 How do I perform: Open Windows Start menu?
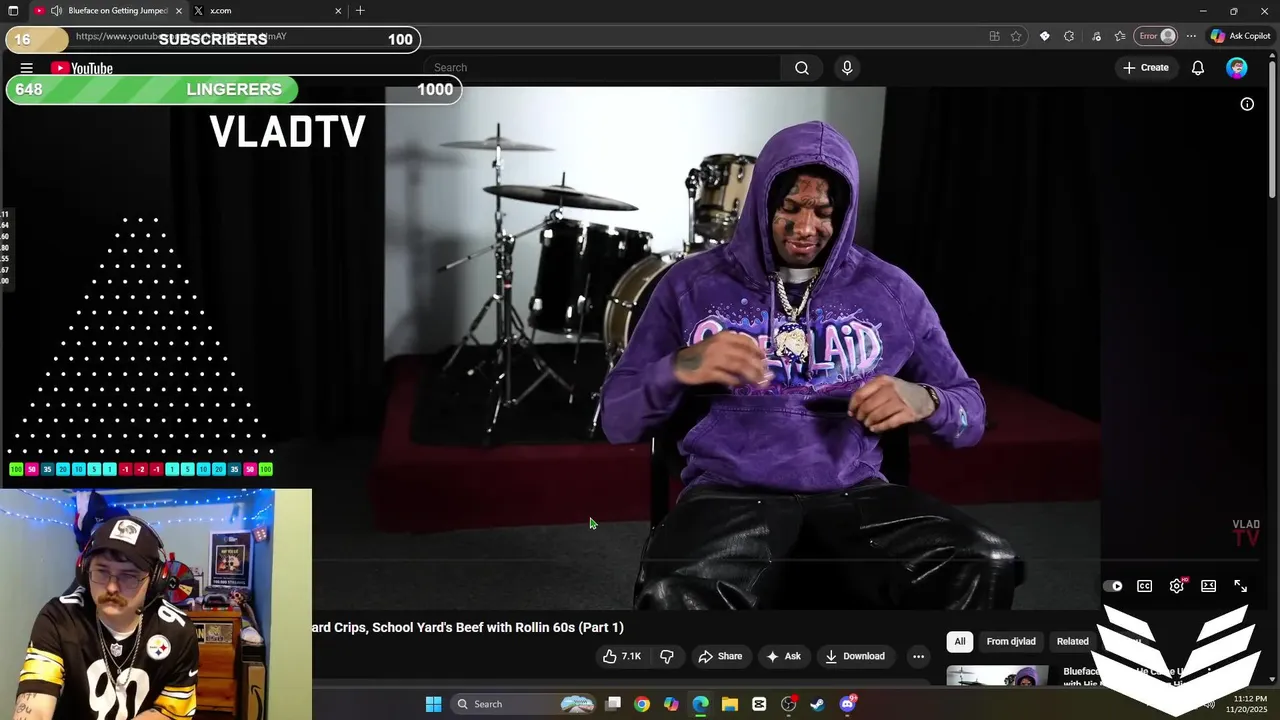pos(433,704)
